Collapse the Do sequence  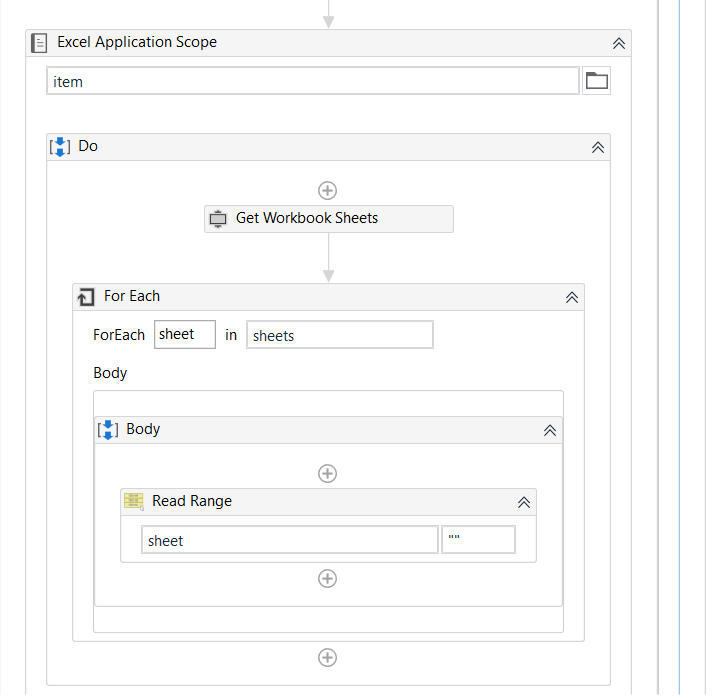click(x=598, y=147)
